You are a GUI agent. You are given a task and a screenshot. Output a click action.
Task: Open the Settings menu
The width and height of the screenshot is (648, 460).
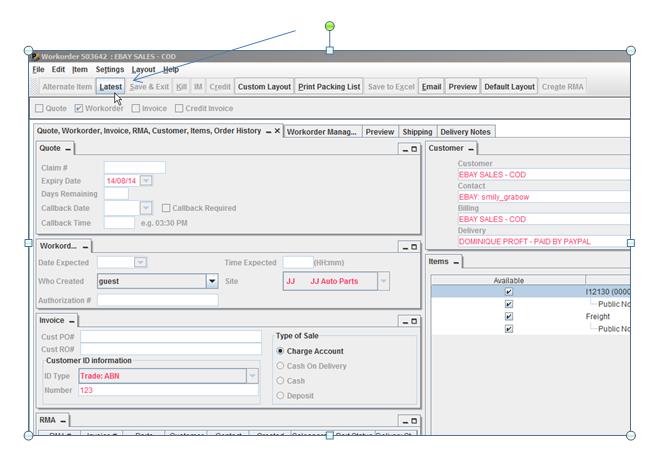110,70
